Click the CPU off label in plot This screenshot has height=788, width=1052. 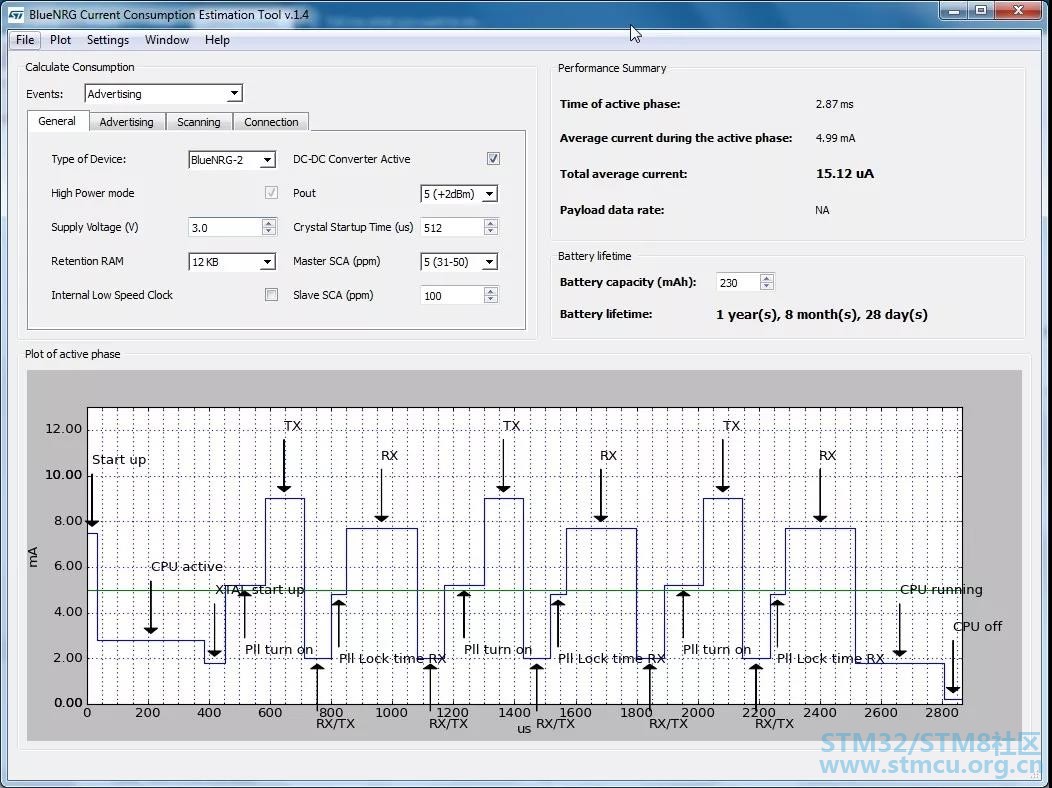tap(977, 626)
